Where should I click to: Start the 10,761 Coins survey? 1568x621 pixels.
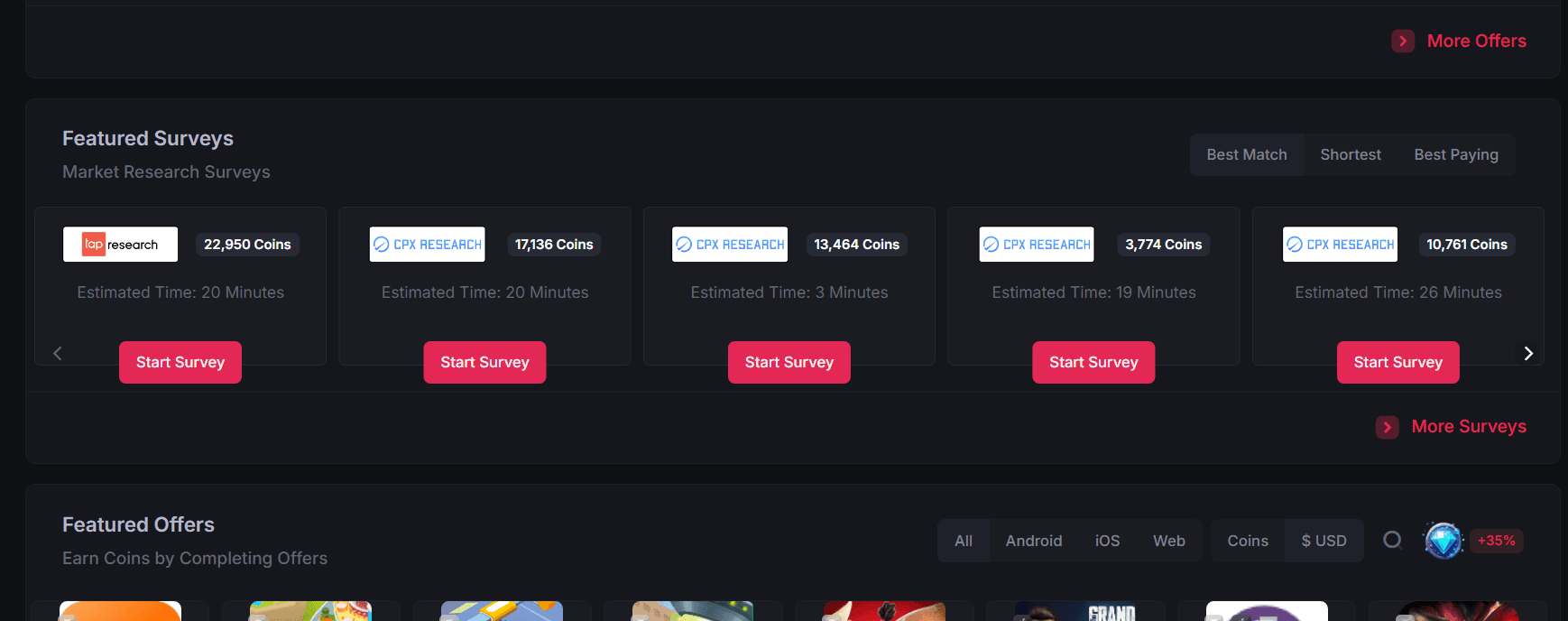coord(1398,363)
